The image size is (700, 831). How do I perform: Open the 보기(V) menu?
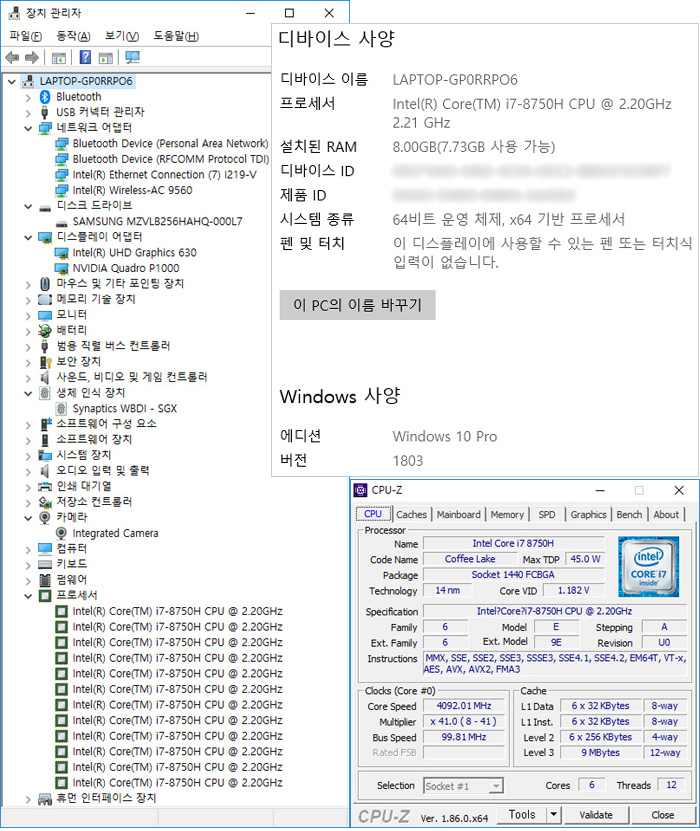pyautogui.click(x=122, y=36)
